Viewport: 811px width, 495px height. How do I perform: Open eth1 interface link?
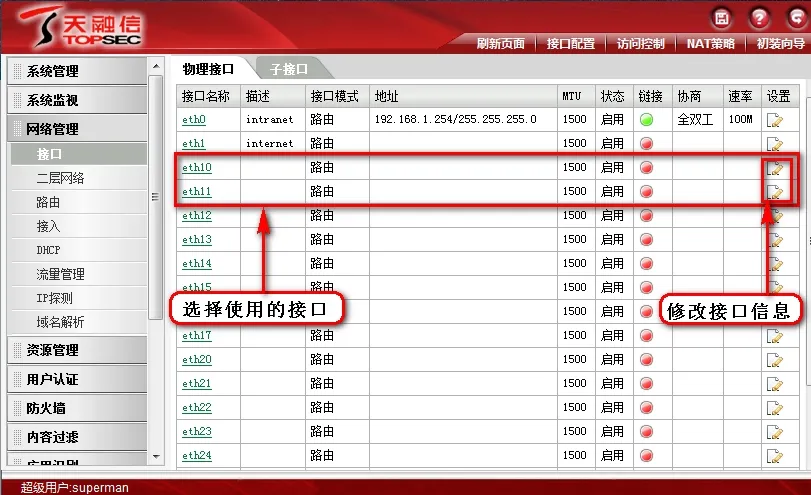click(194, 143)
